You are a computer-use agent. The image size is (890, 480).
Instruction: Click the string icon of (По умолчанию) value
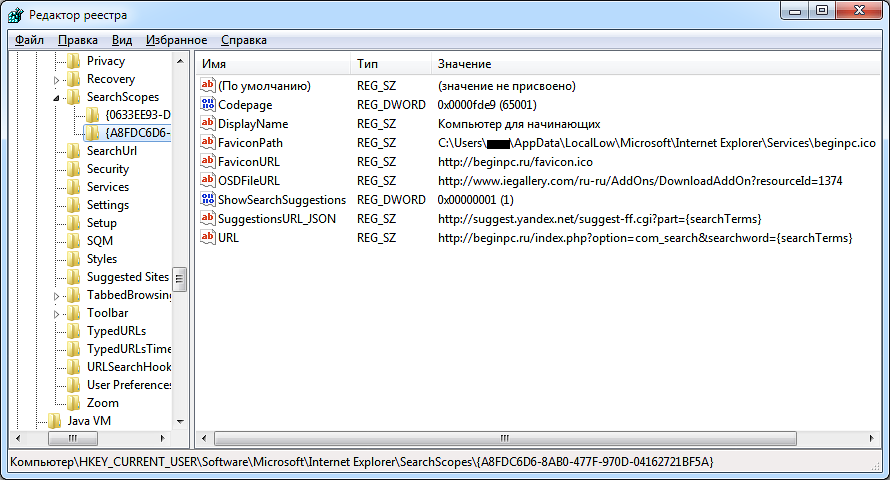(x=208, y=86)
